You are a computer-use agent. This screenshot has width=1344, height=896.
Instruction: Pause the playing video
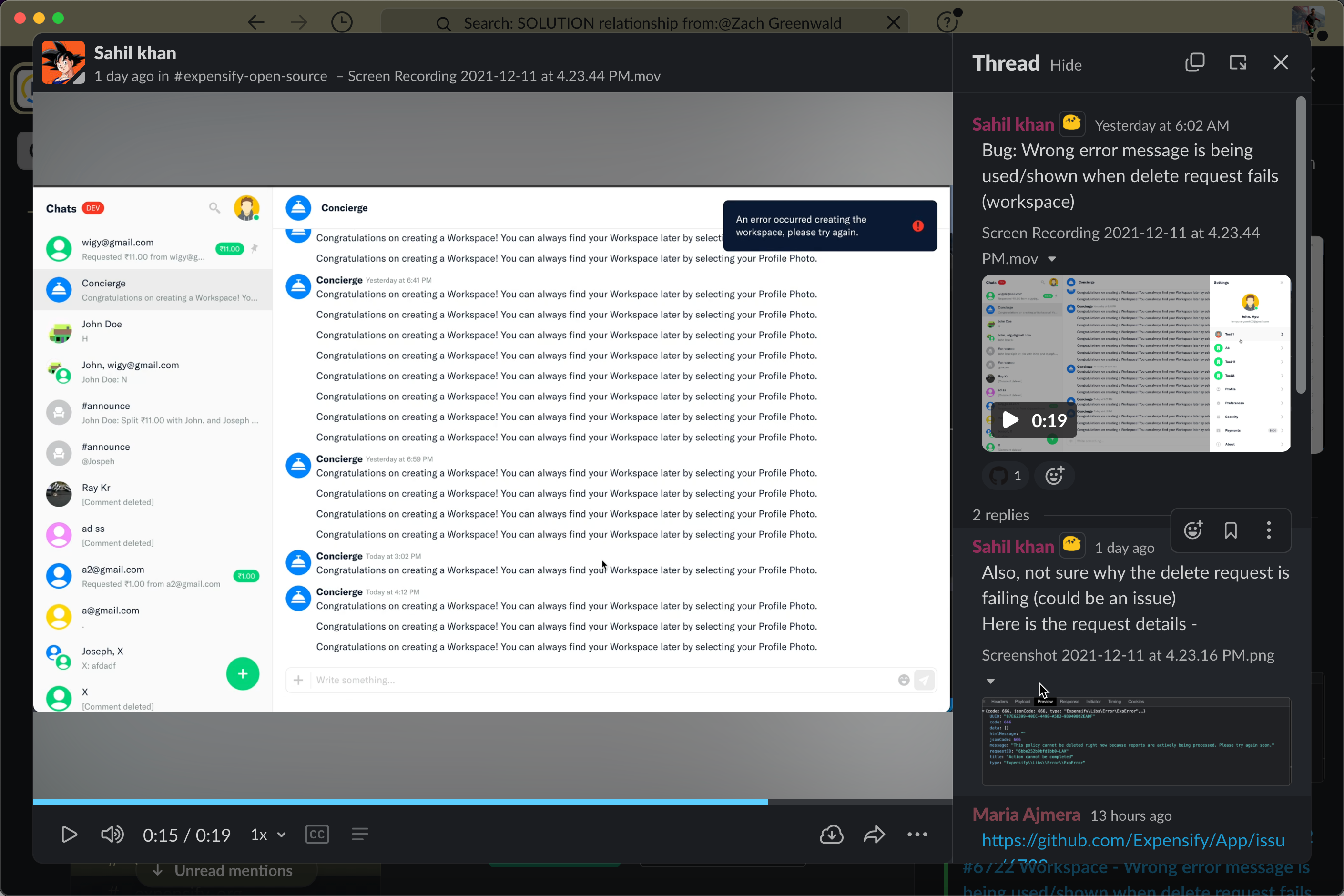69,835
